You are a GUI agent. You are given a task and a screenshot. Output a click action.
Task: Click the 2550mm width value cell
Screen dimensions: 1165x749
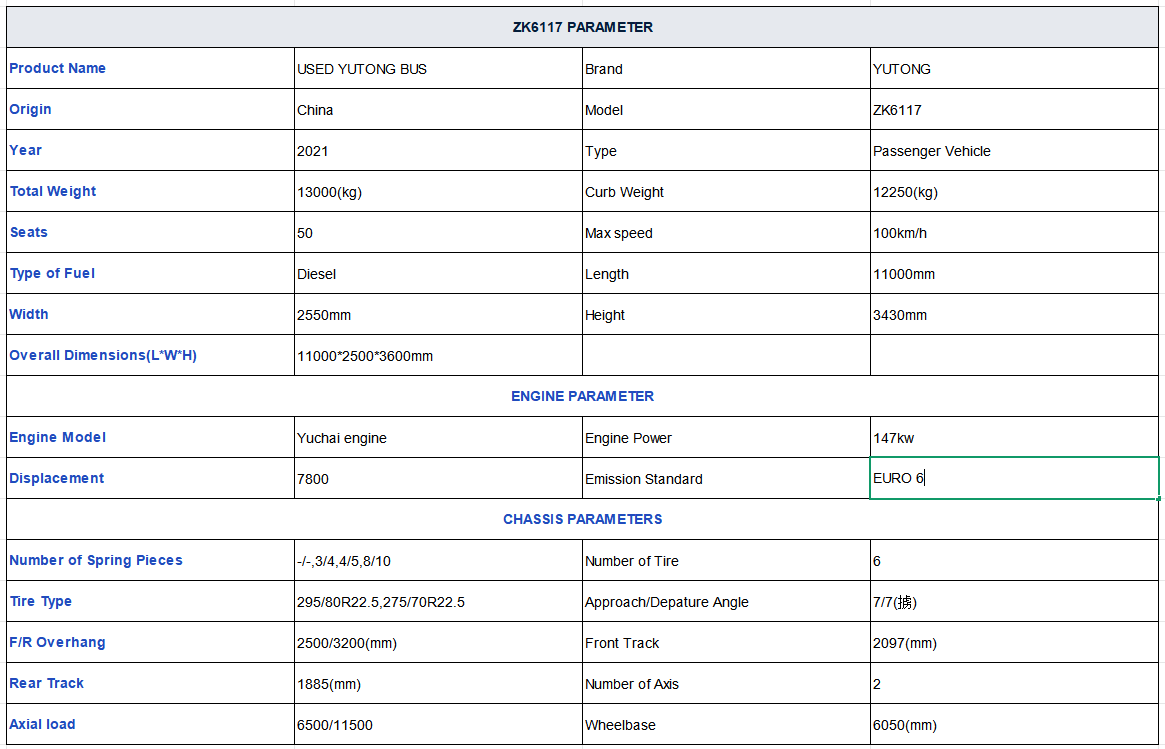438,314
